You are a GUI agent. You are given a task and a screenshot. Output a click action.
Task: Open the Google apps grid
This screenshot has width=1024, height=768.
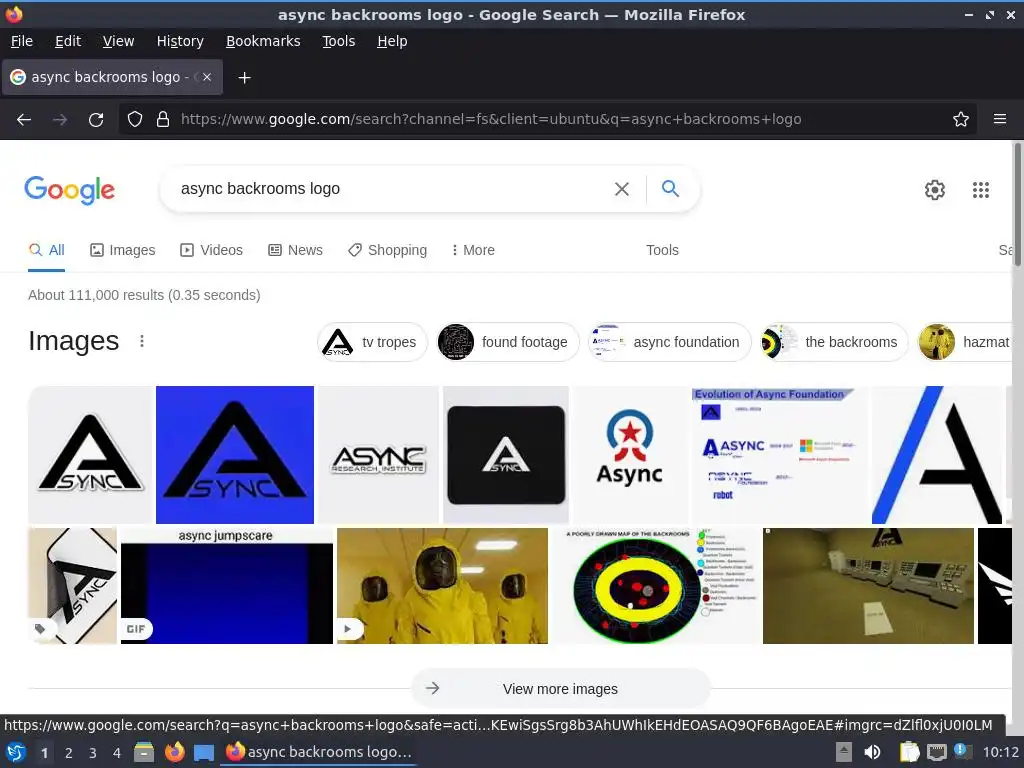(980, 190)
